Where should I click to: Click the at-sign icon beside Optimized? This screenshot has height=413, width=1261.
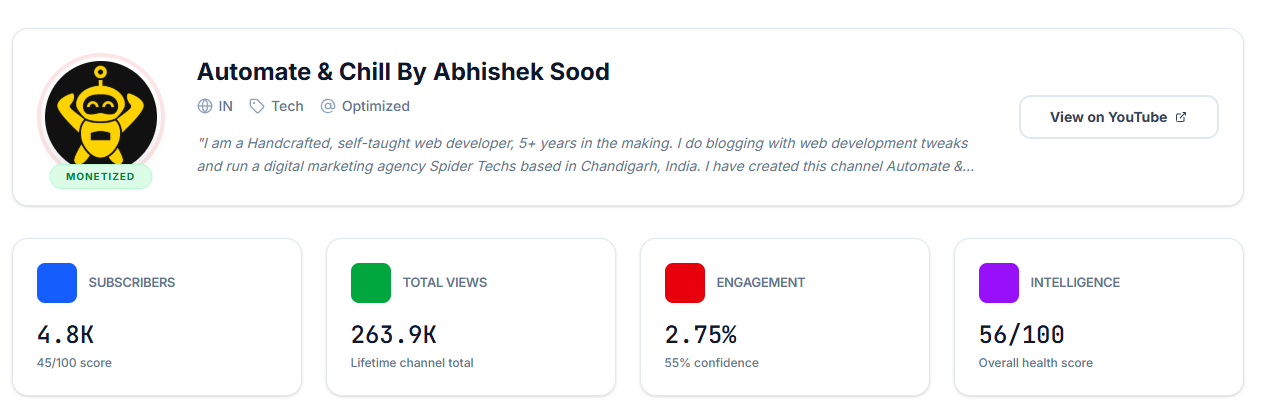tap(327, 106)
